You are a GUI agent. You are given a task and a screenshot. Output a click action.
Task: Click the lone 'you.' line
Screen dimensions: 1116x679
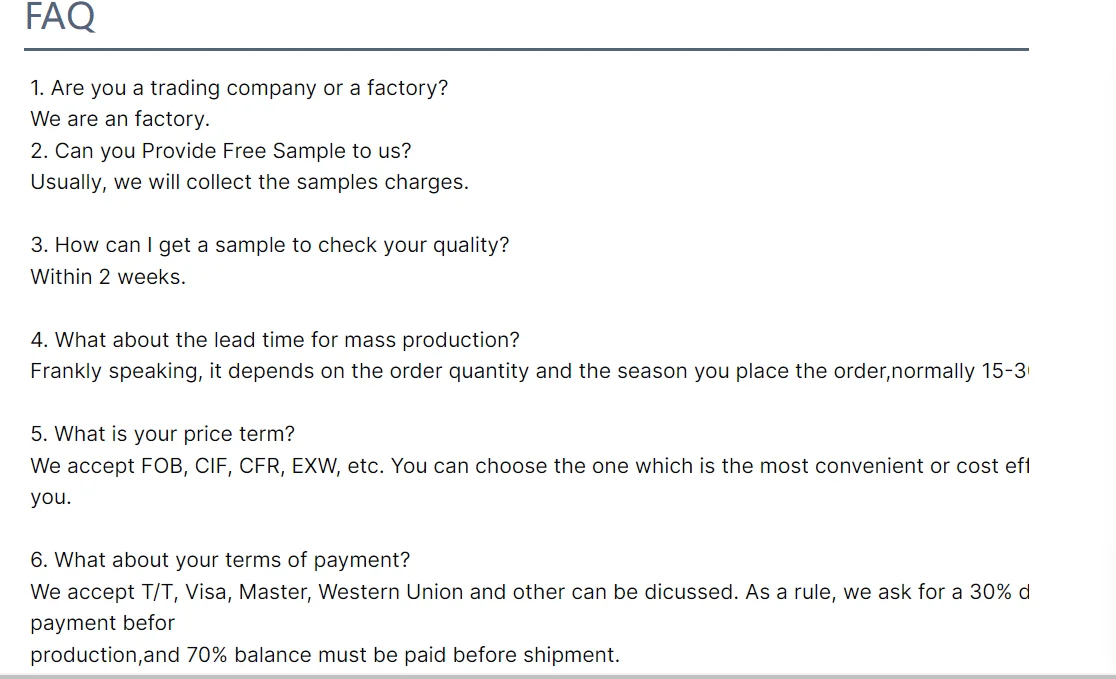coord(51,497)
